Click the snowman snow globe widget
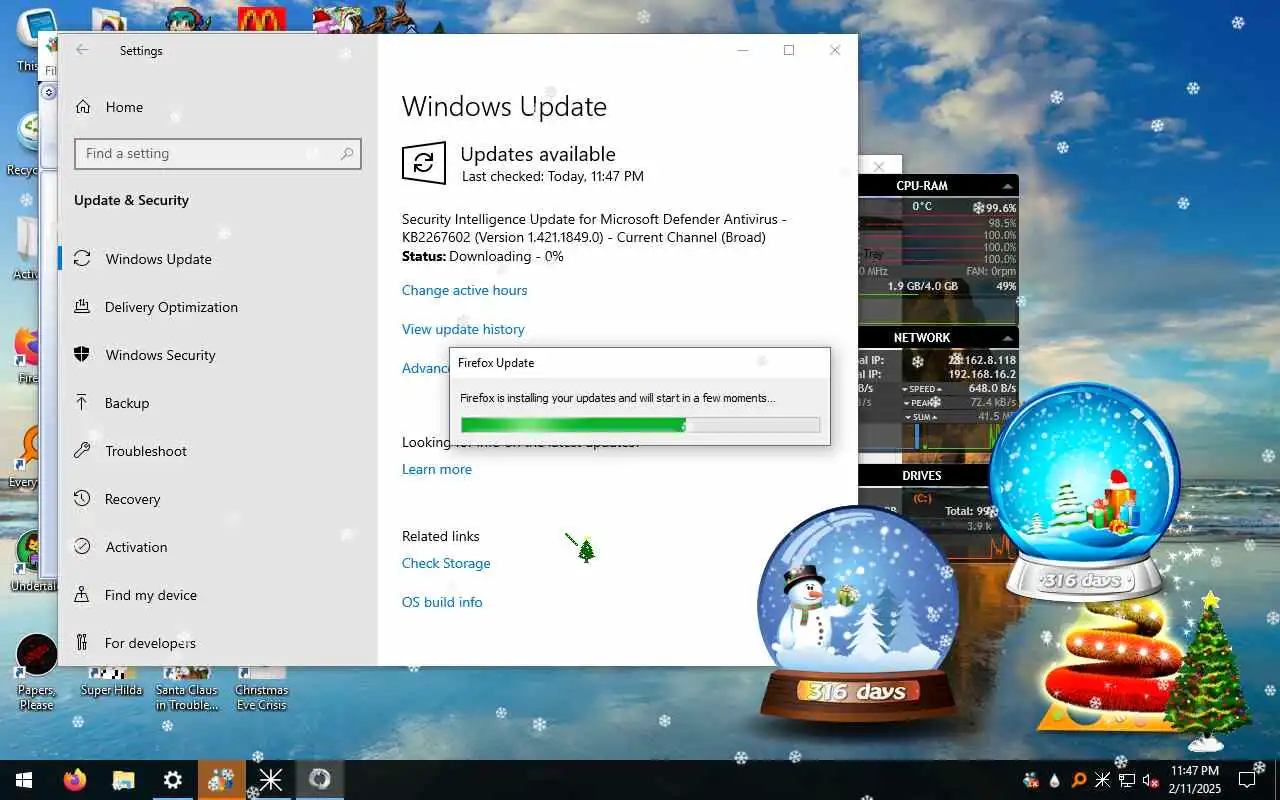This screenshot has width=1280, height=800. tap(857, 612)
